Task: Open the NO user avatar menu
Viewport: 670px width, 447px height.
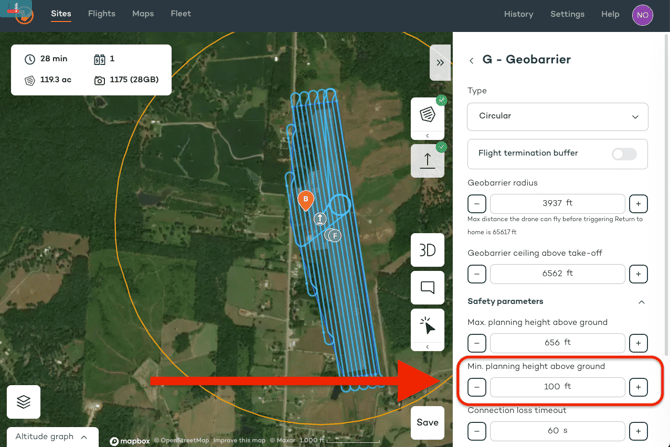Action: coord(642,15)
